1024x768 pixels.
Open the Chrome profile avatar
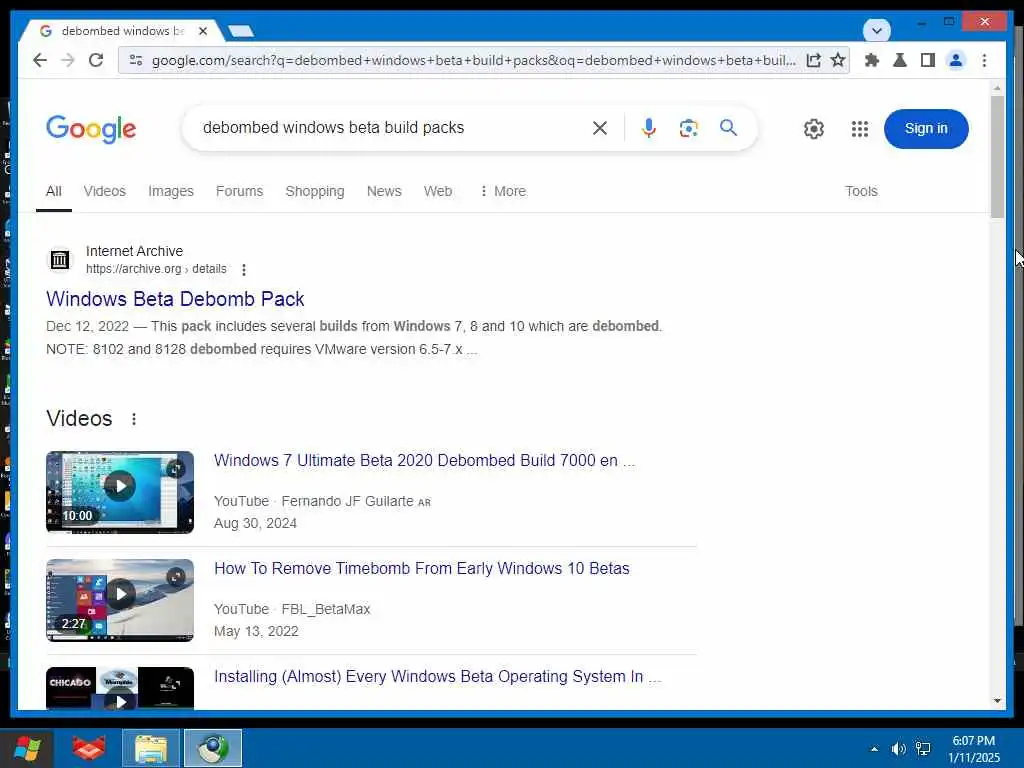pyautogui.click(x=956, y=61)
